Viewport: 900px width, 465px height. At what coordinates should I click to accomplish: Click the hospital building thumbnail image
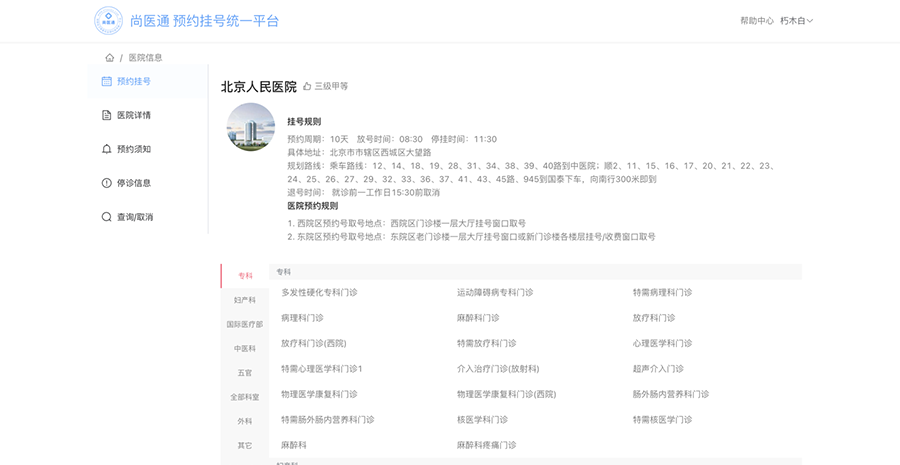pos(251,127)
